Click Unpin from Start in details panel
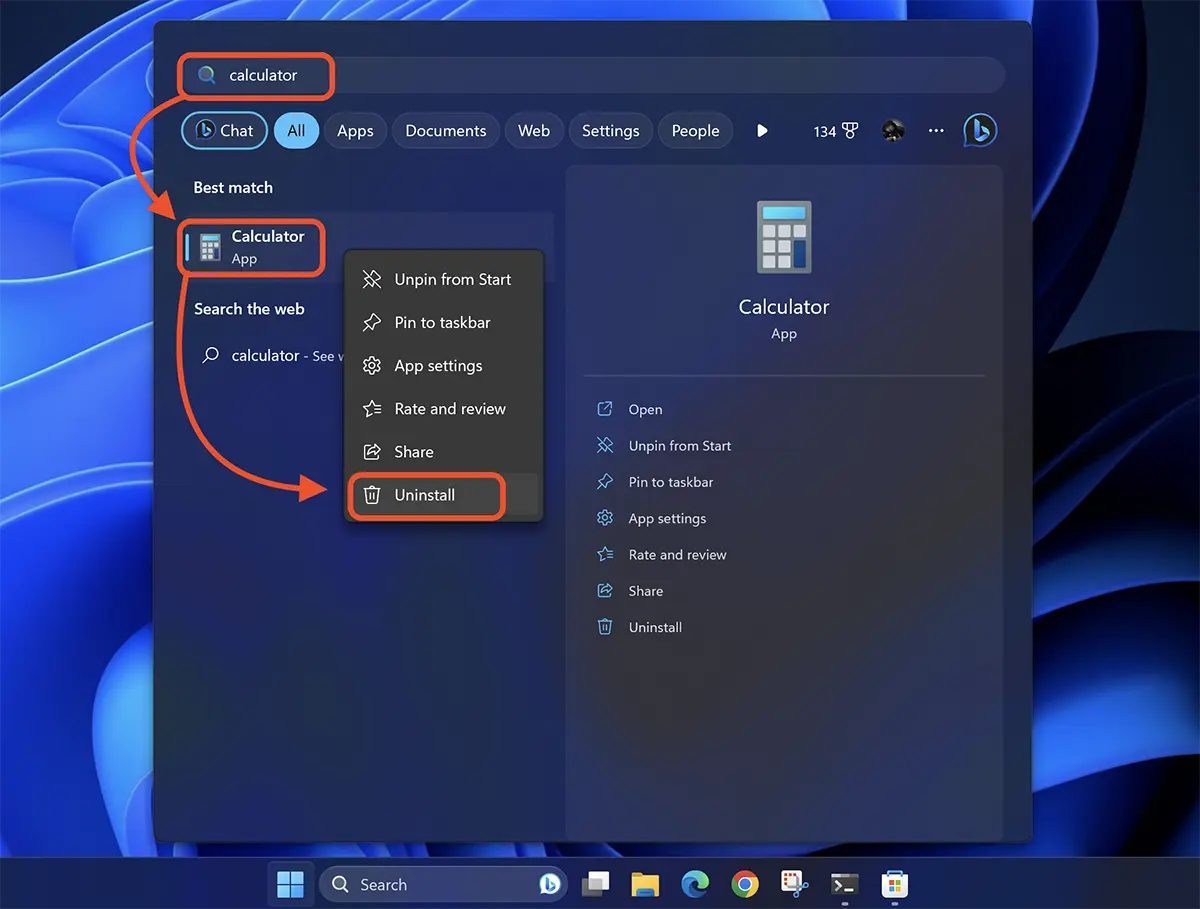Viewport: 1200px width, 909px height. (664, 446)
